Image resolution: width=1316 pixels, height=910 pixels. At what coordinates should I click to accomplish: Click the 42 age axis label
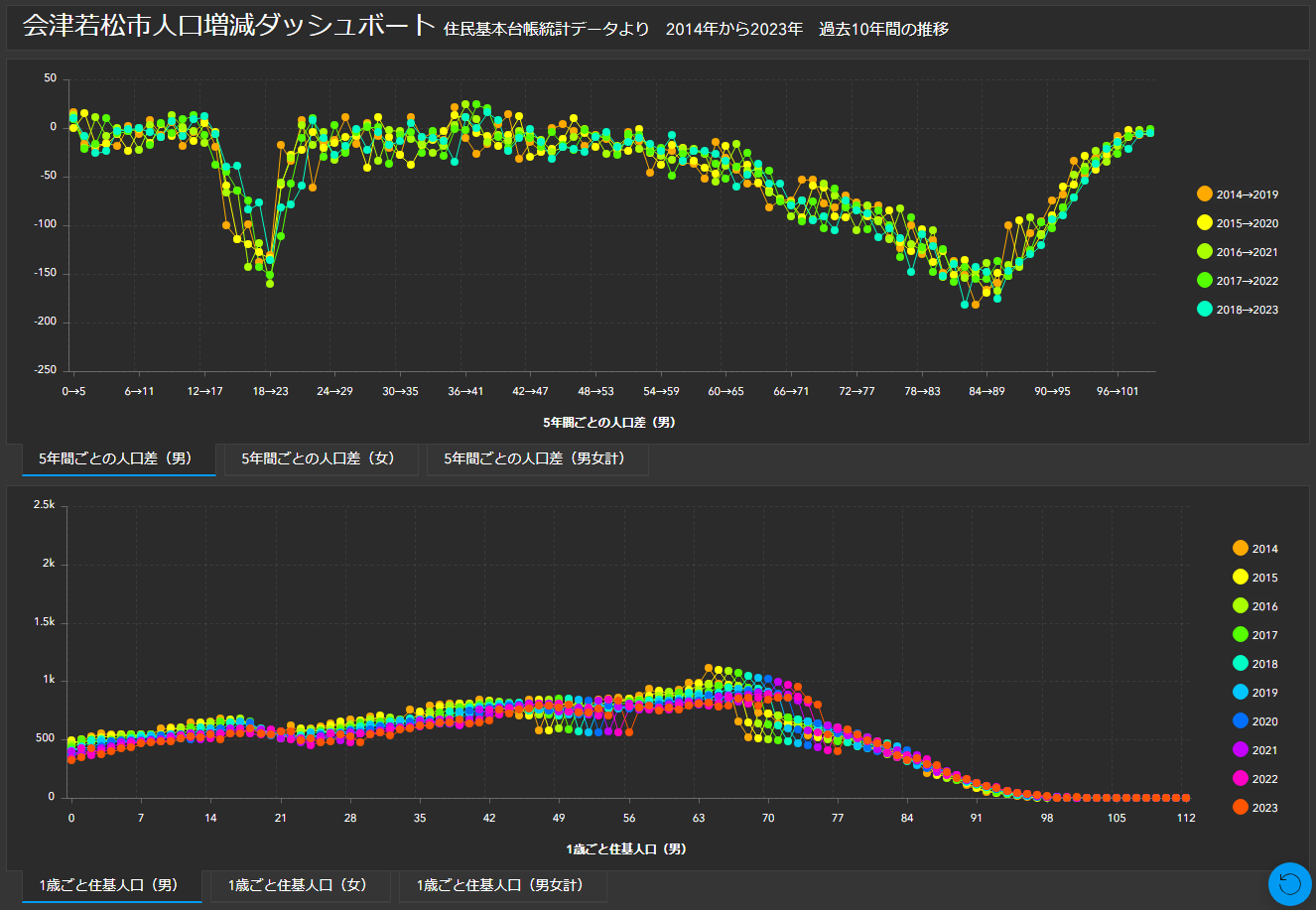[x=489, y=818]
